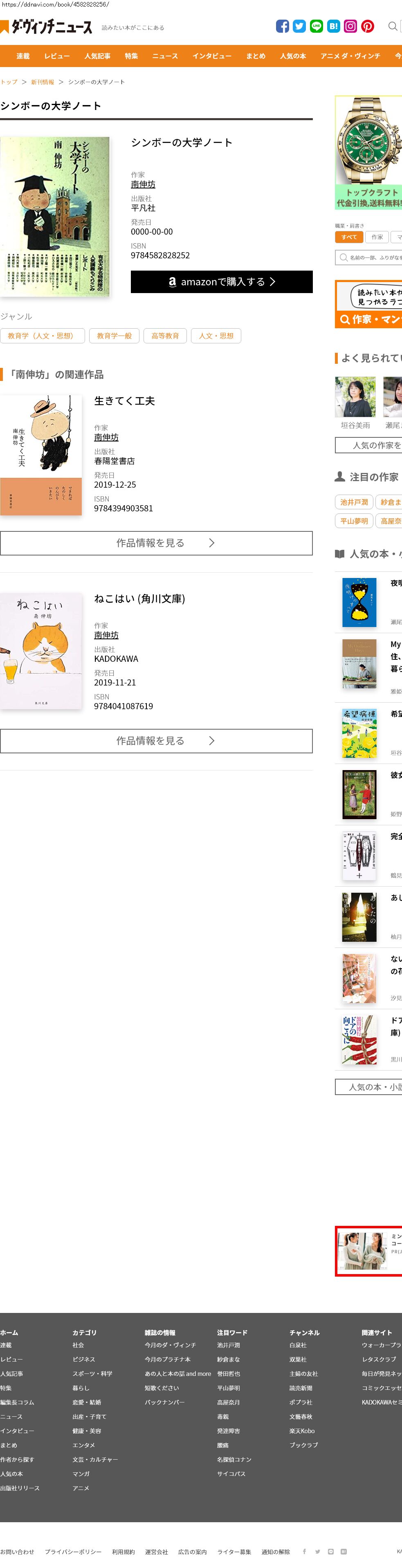Click the Pinterest icon
Screen dimensions: 402x1568
tap(367, 26)
